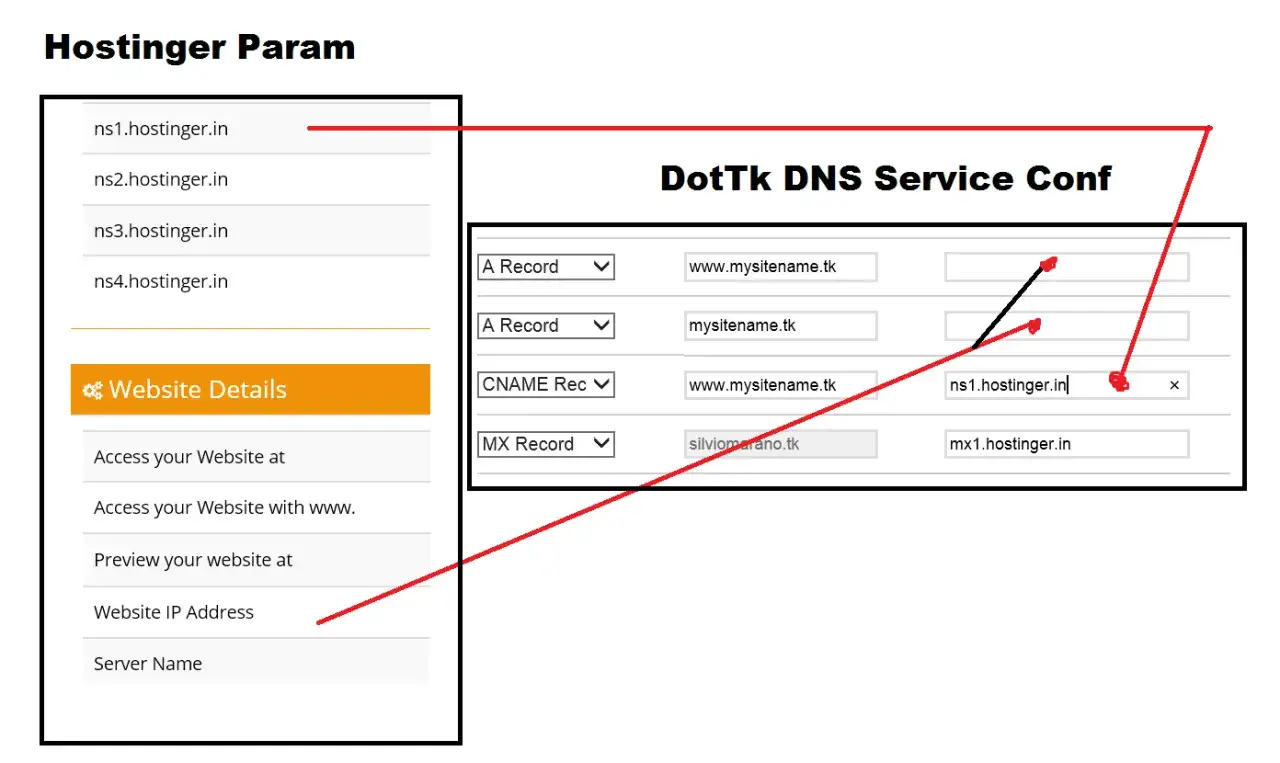
Task: Click the greyed silviomarano.tk field
Action: point(781,444)
